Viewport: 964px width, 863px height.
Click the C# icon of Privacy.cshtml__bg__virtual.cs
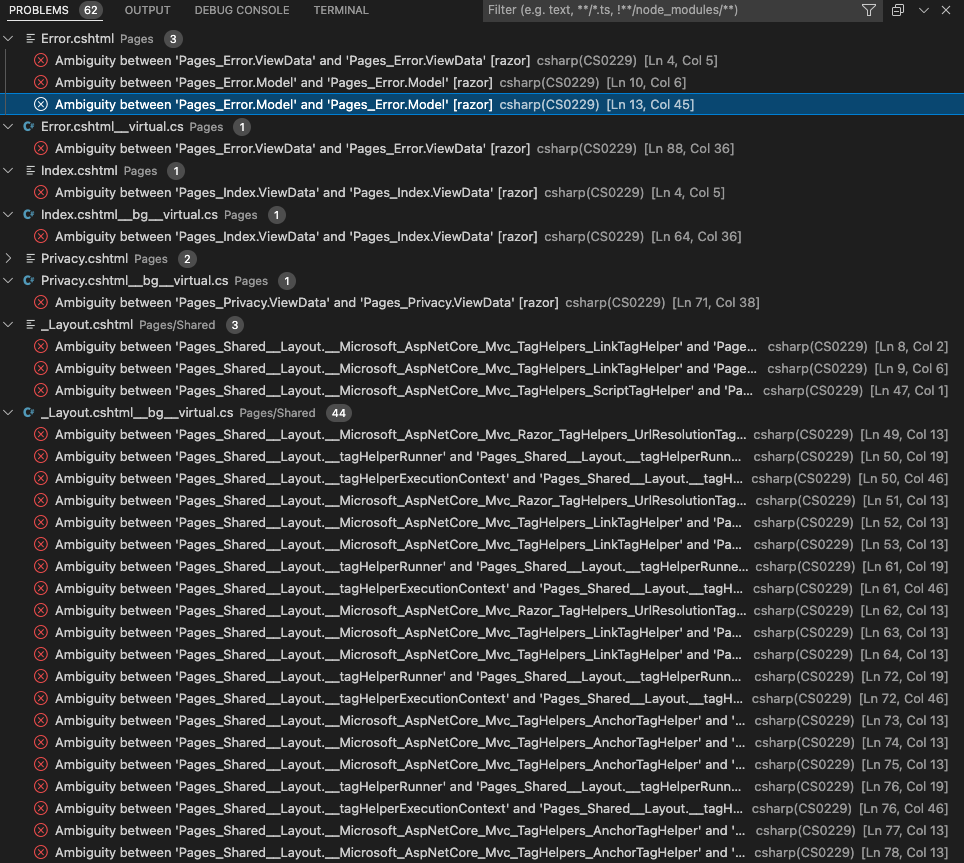29,281
